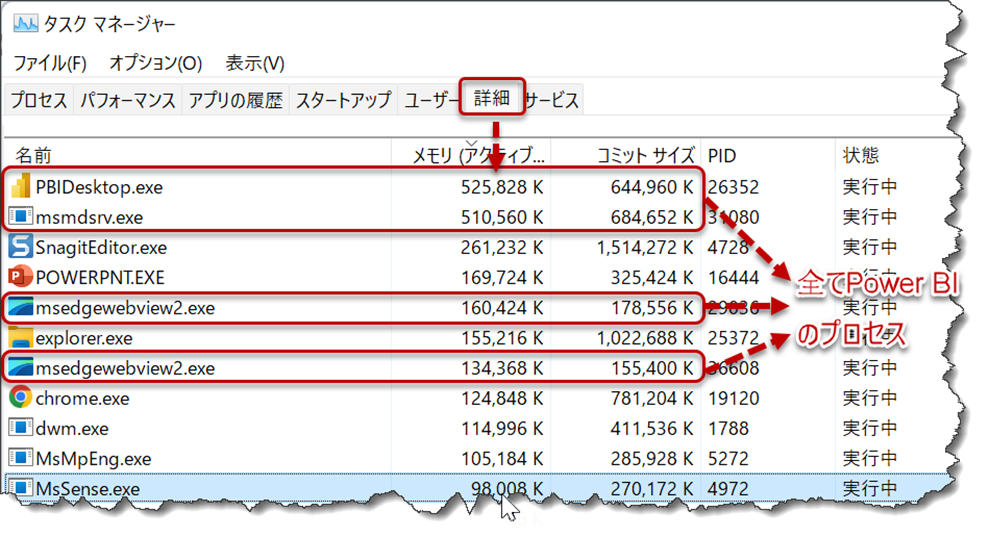Click memory value 510,560 K
This screenshot has width=990, height=538.
[502, 217]
